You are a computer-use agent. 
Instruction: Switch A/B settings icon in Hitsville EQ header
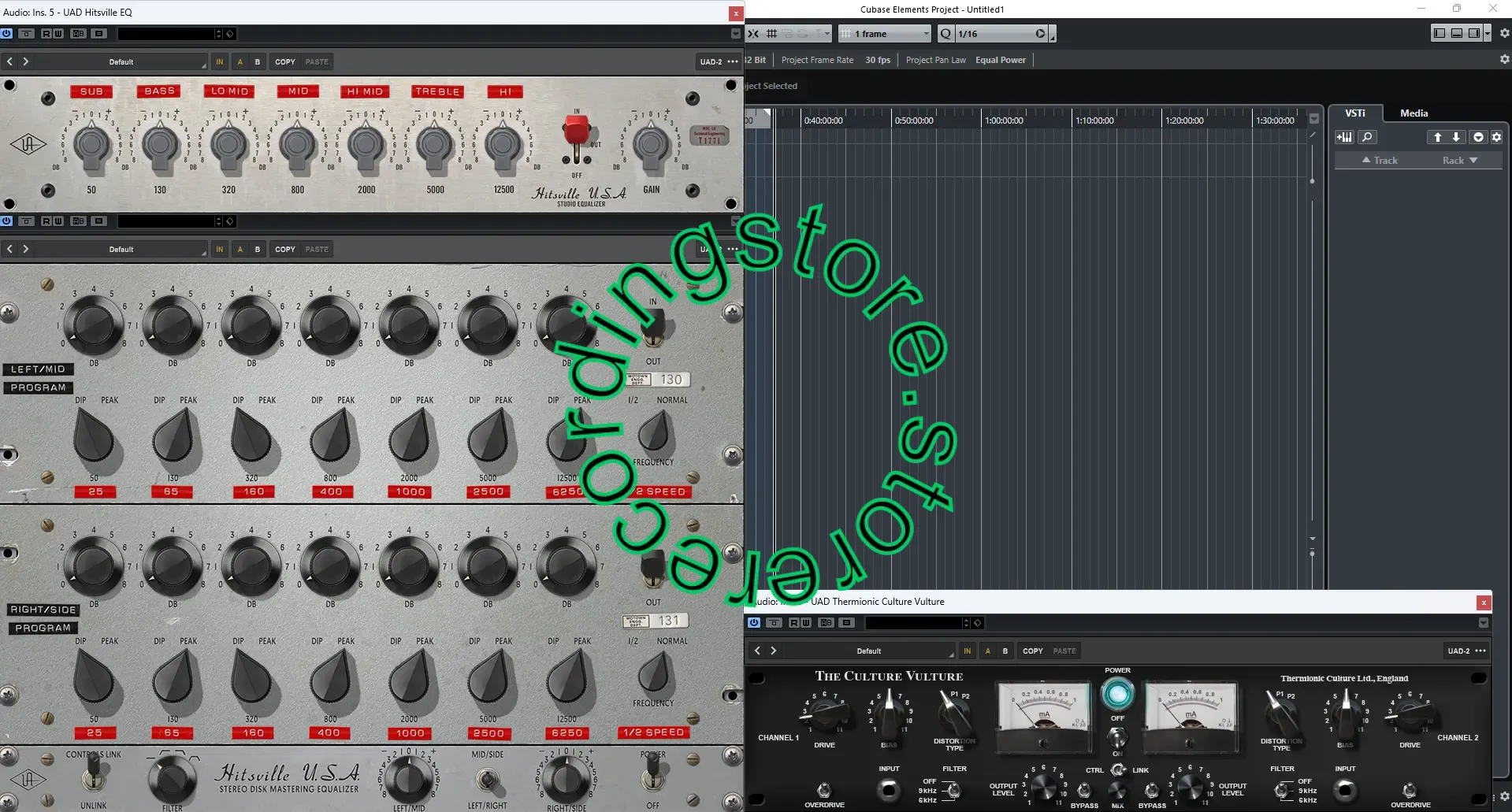78,34
